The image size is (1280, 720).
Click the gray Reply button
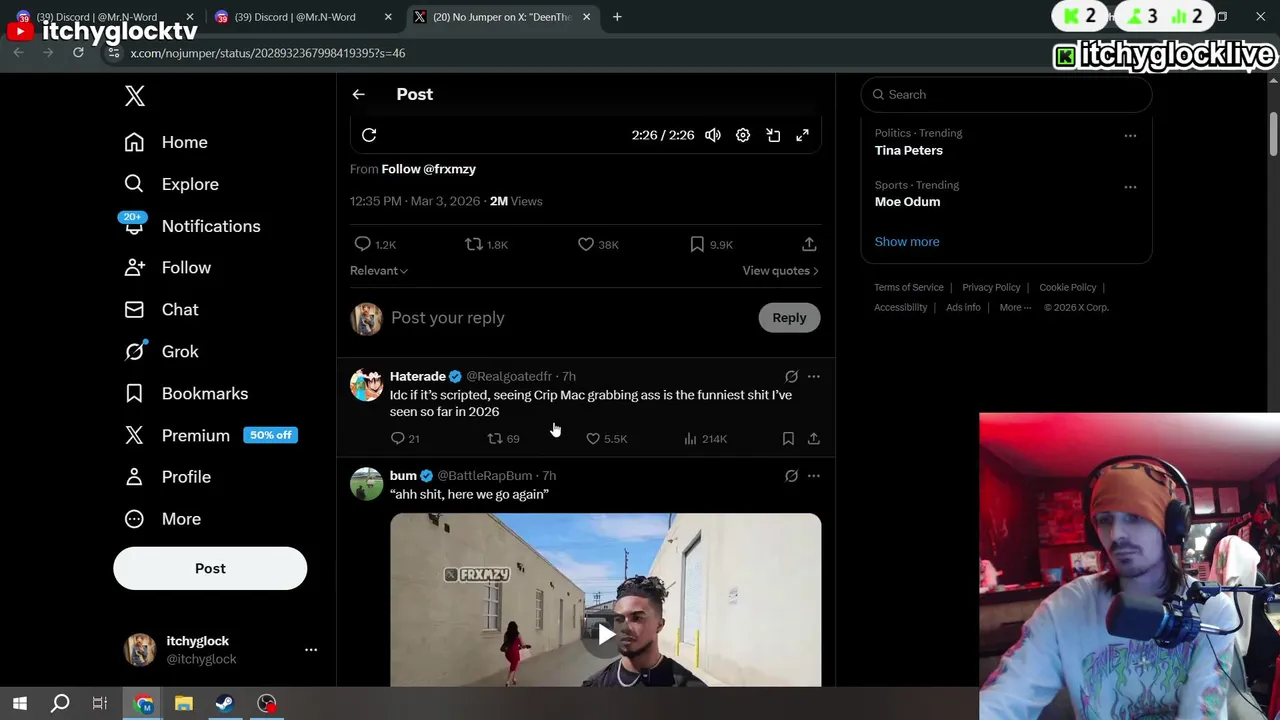(789, 318)
